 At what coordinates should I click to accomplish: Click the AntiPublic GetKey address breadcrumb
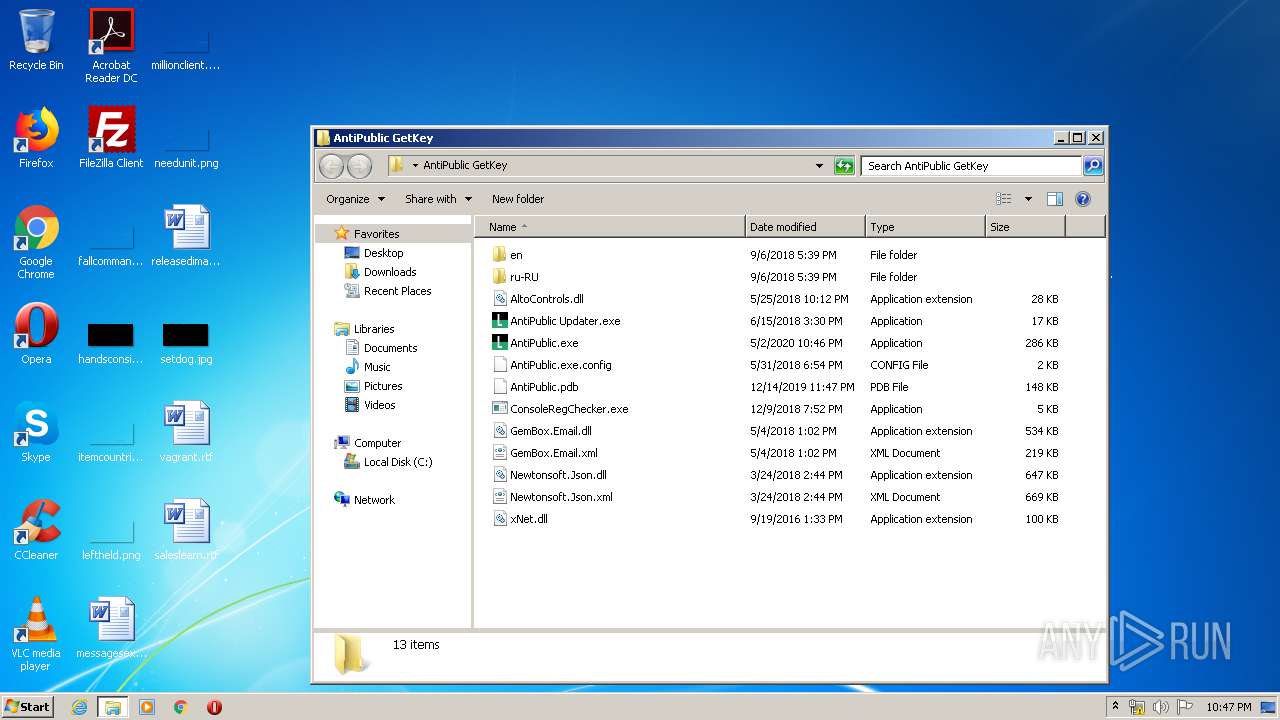(x=465, y=166)
